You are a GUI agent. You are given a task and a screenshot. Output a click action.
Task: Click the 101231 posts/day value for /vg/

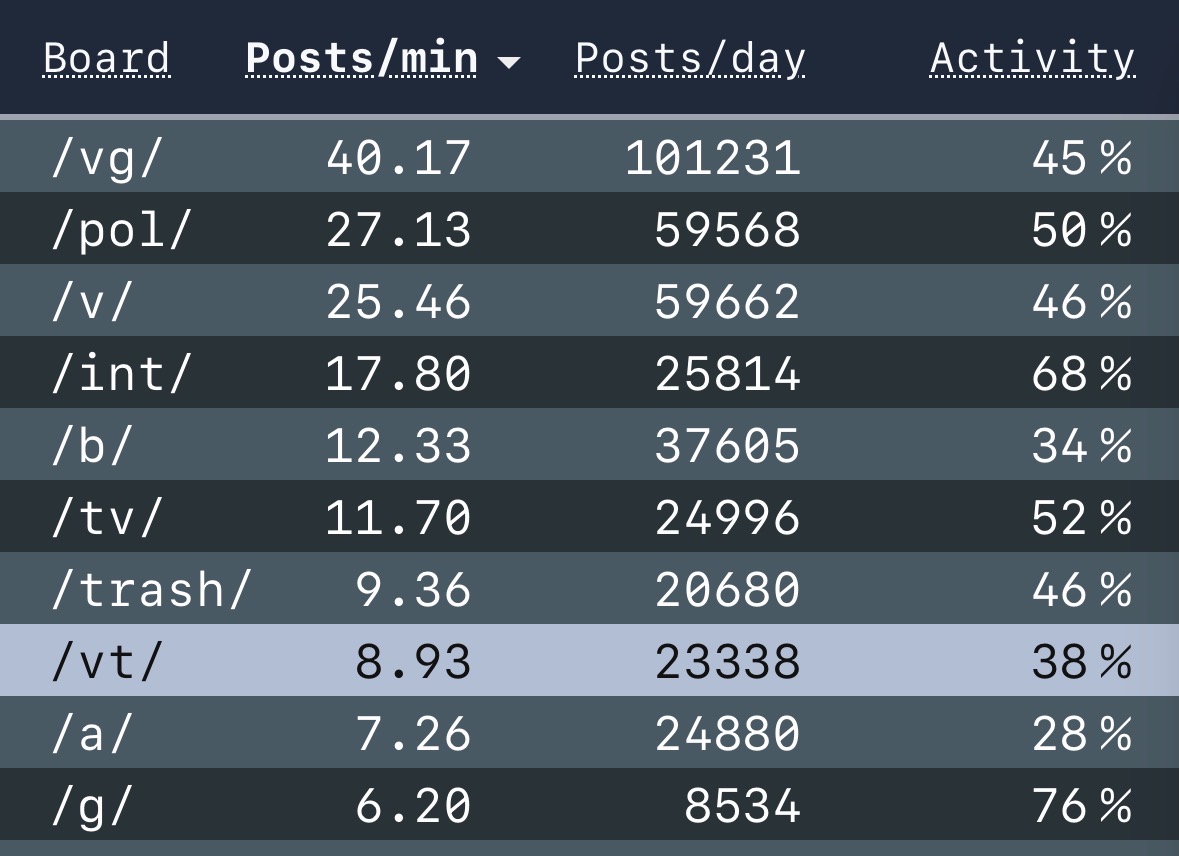click(713, 158)
